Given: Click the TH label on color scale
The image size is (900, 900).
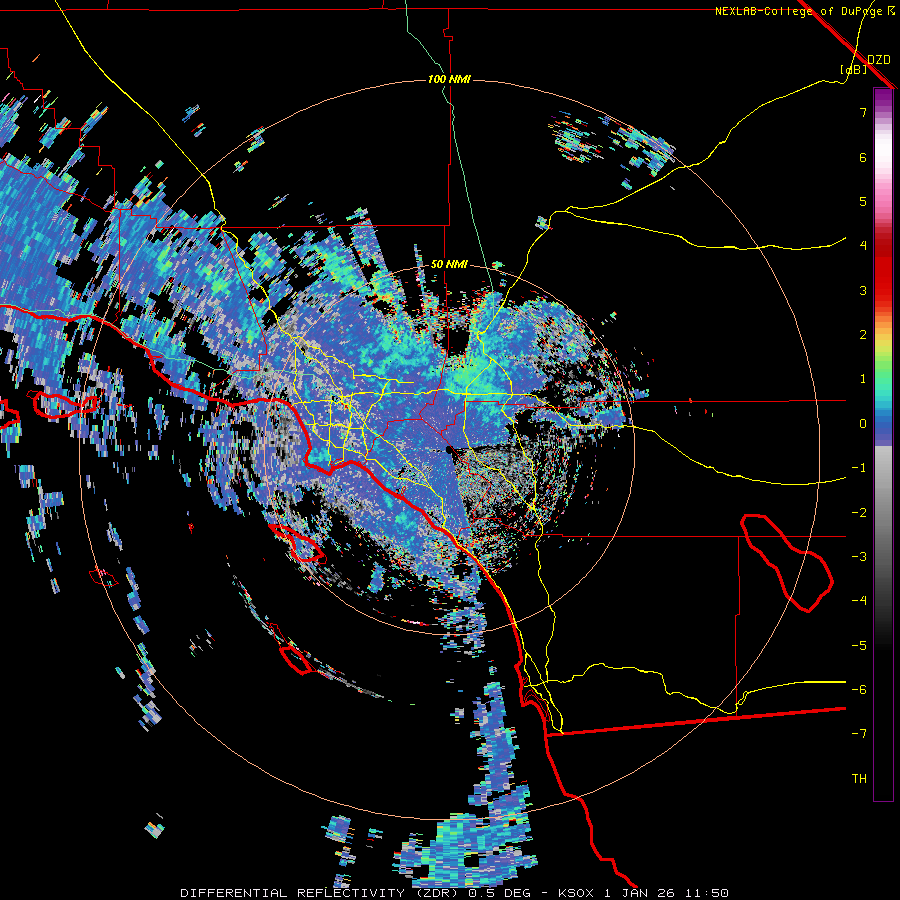Looking at the screenshot, I should click(859, 779).
